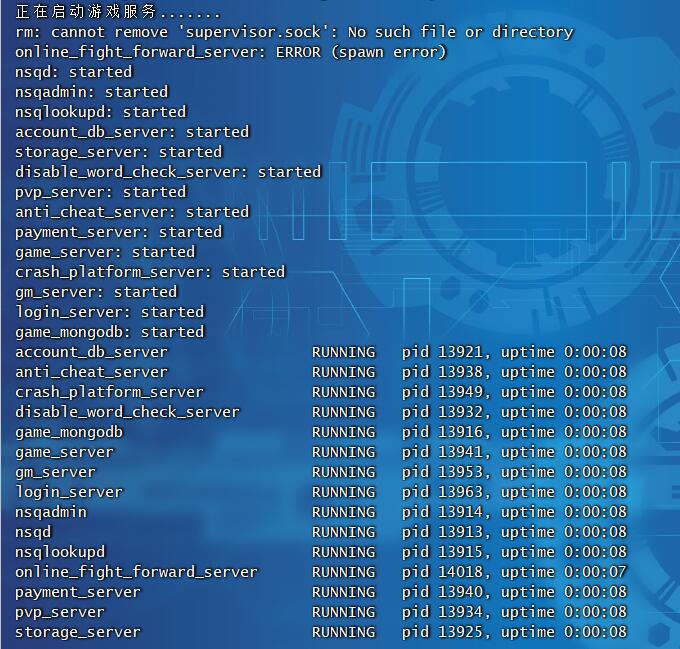Click RUNNING status of storage_server
The width and height of the screenshot is (680, 649).
pyautogui.click(x=344, y=632)
